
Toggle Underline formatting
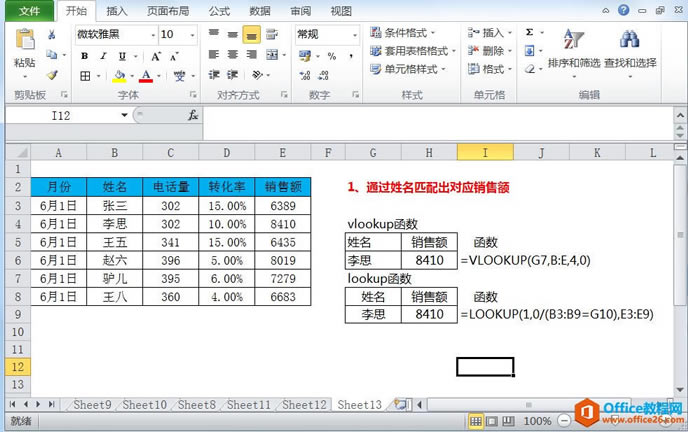[122, 56]
